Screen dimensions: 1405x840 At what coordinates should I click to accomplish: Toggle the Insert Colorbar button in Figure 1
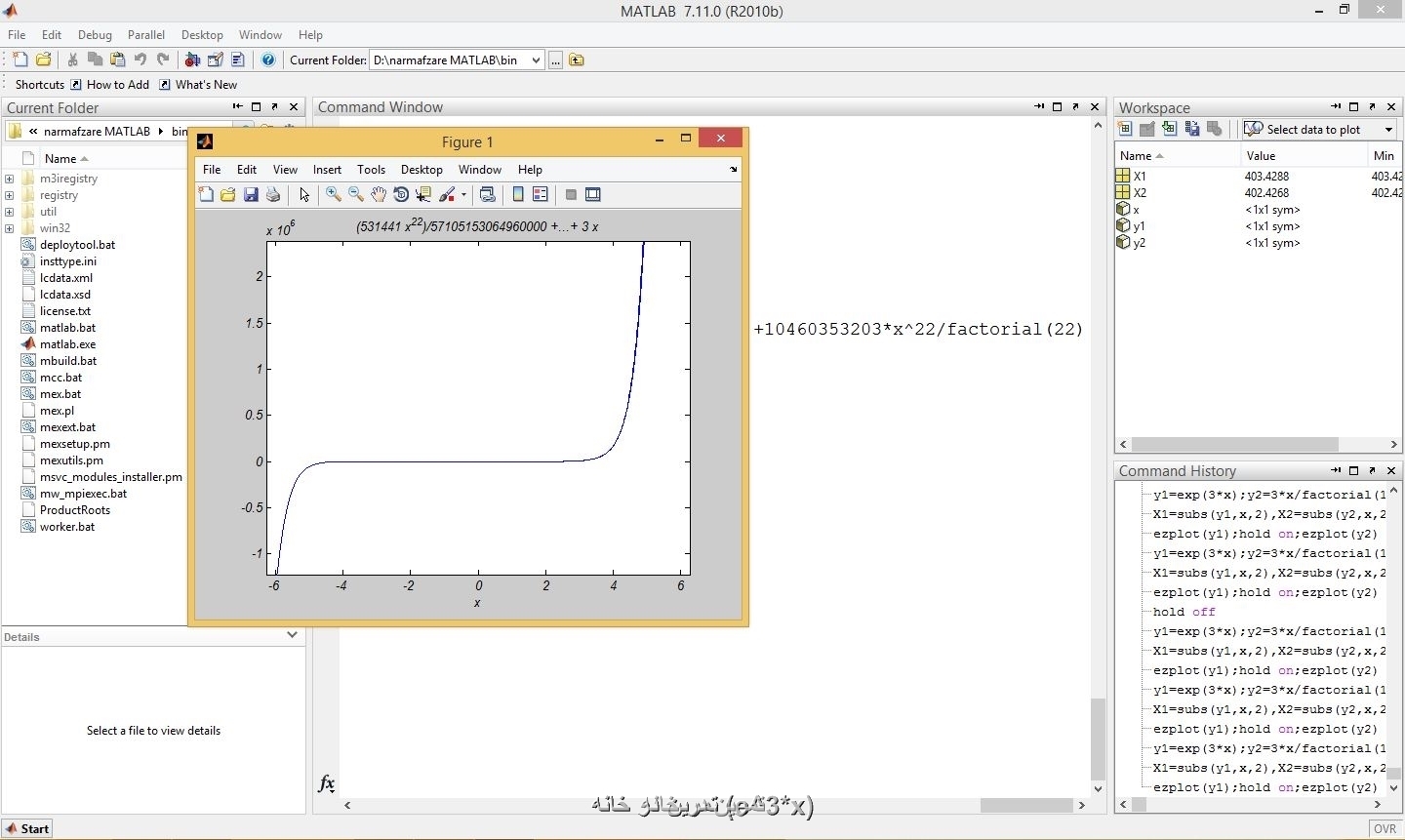click(518, 195)
